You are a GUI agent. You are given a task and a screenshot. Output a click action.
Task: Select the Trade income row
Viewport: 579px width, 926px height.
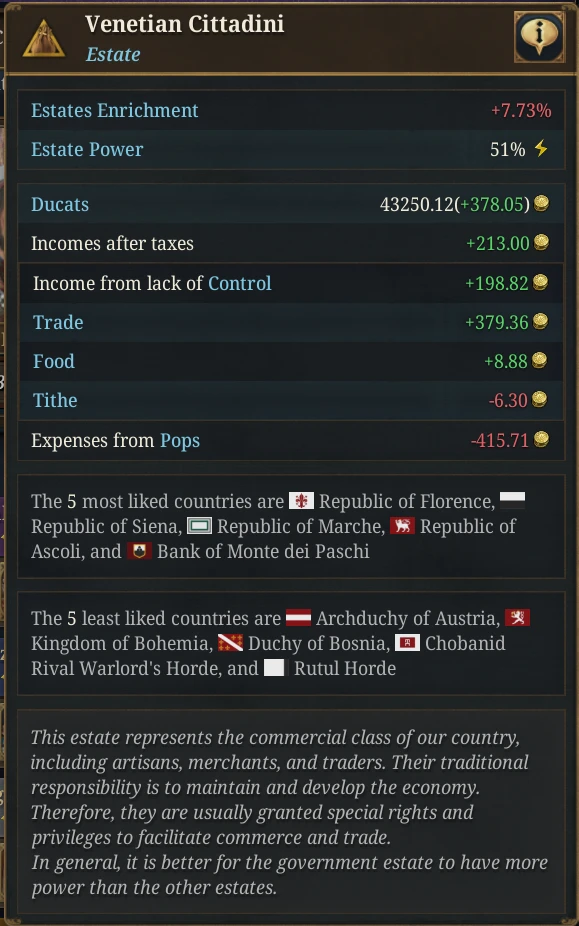[x=291, y=322]
